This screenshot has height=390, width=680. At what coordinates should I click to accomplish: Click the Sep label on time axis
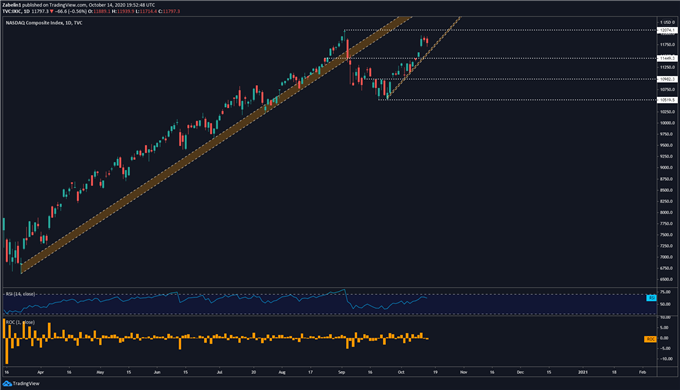click(342, 372)
